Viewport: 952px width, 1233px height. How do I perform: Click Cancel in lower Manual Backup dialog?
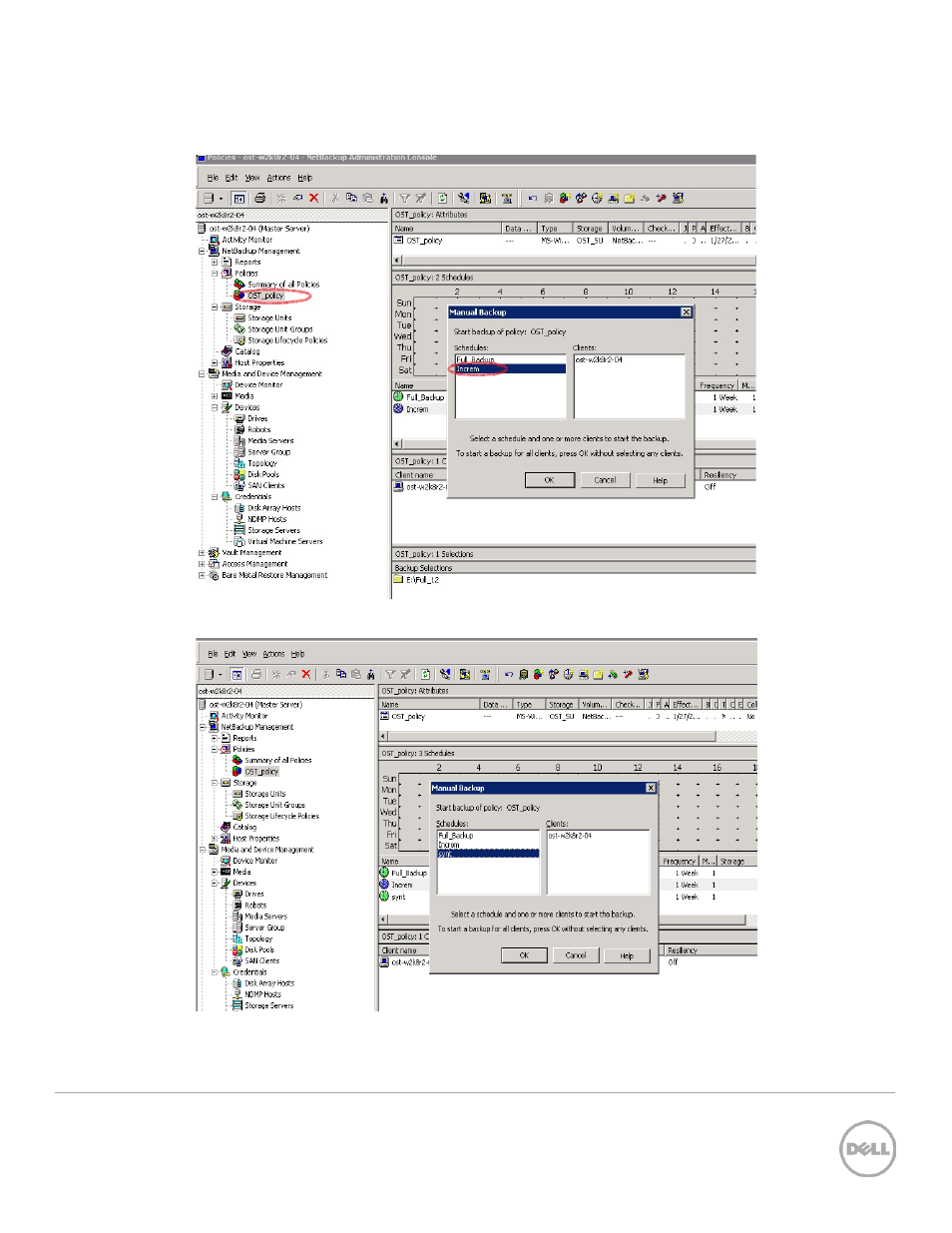pyautogui.click(x=576, y=955)
